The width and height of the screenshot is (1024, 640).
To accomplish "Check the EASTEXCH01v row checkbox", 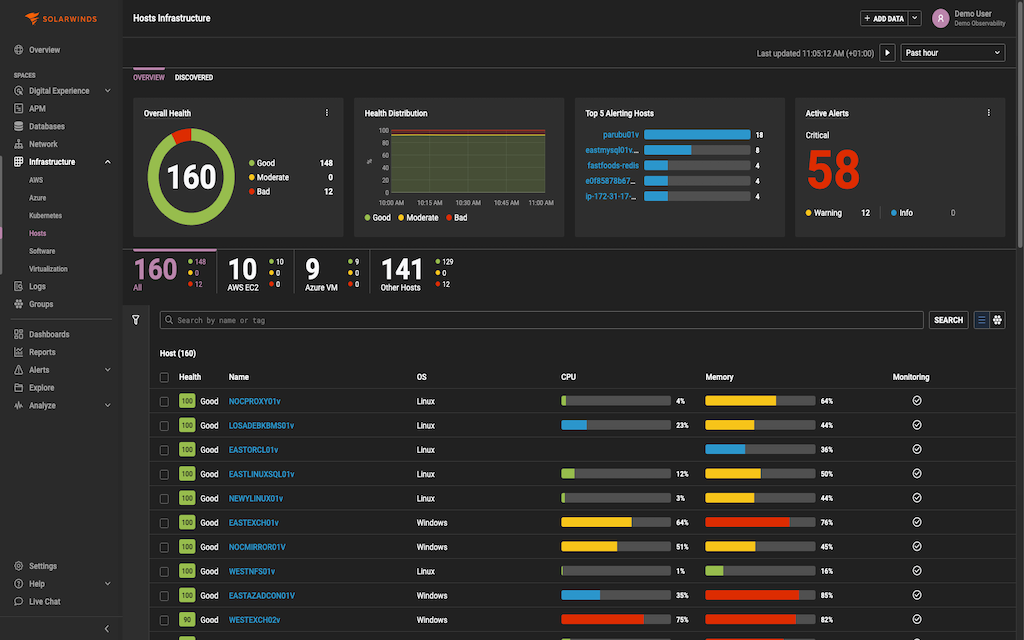I will point(165,523).
